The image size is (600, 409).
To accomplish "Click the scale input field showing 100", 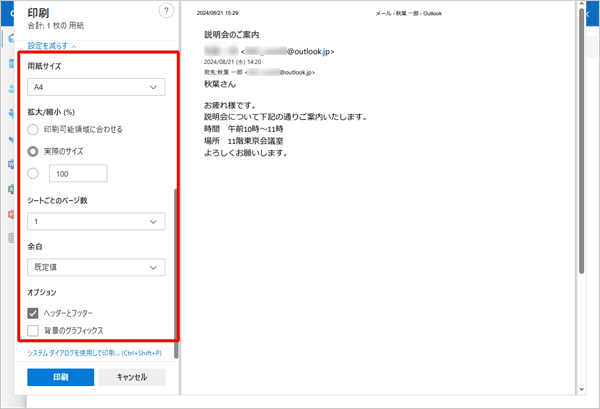I will pyautogui.click(x=78, y=174).
